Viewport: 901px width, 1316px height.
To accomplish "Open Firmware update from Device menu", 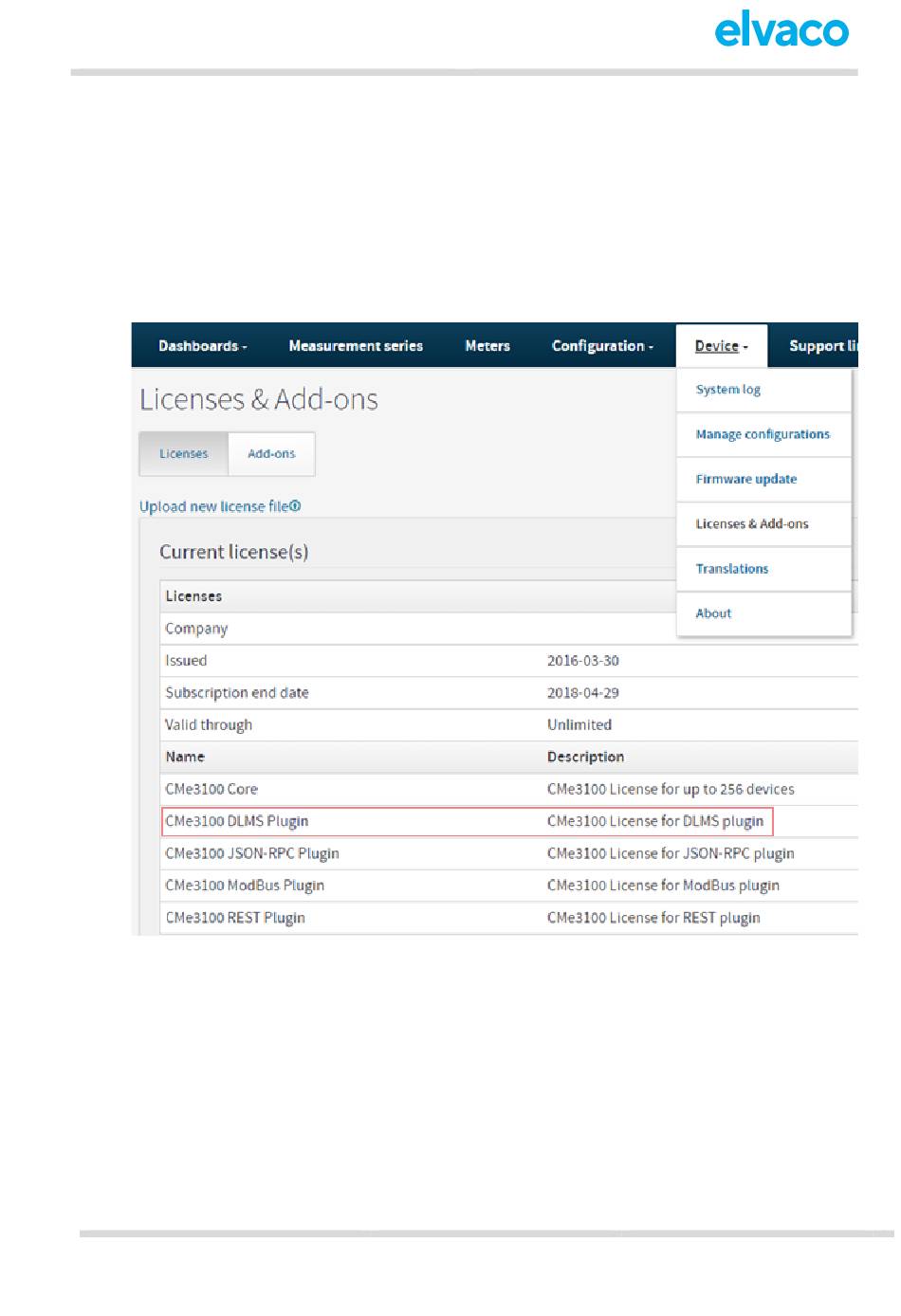I will [x=745, y=479].
